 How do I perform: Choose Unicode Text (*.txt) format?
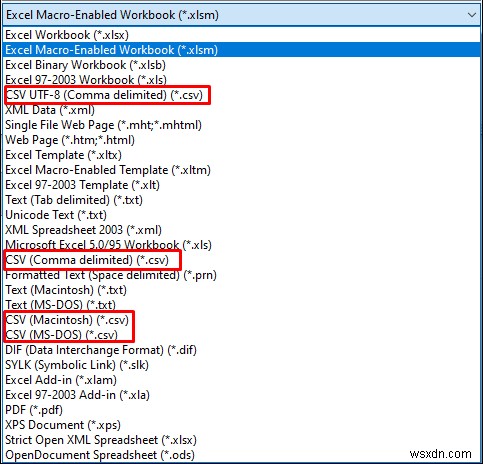241,215
